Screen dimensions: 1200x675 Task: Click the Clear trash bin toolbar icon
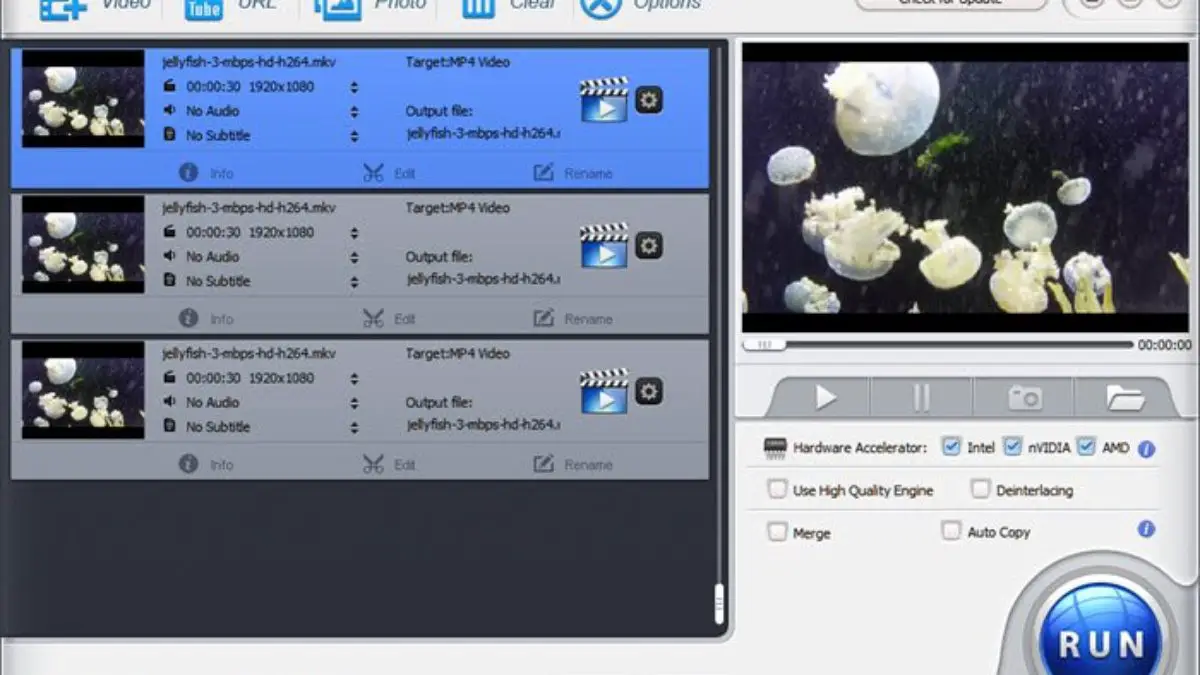pyautogui.click(x=477, y=8)
